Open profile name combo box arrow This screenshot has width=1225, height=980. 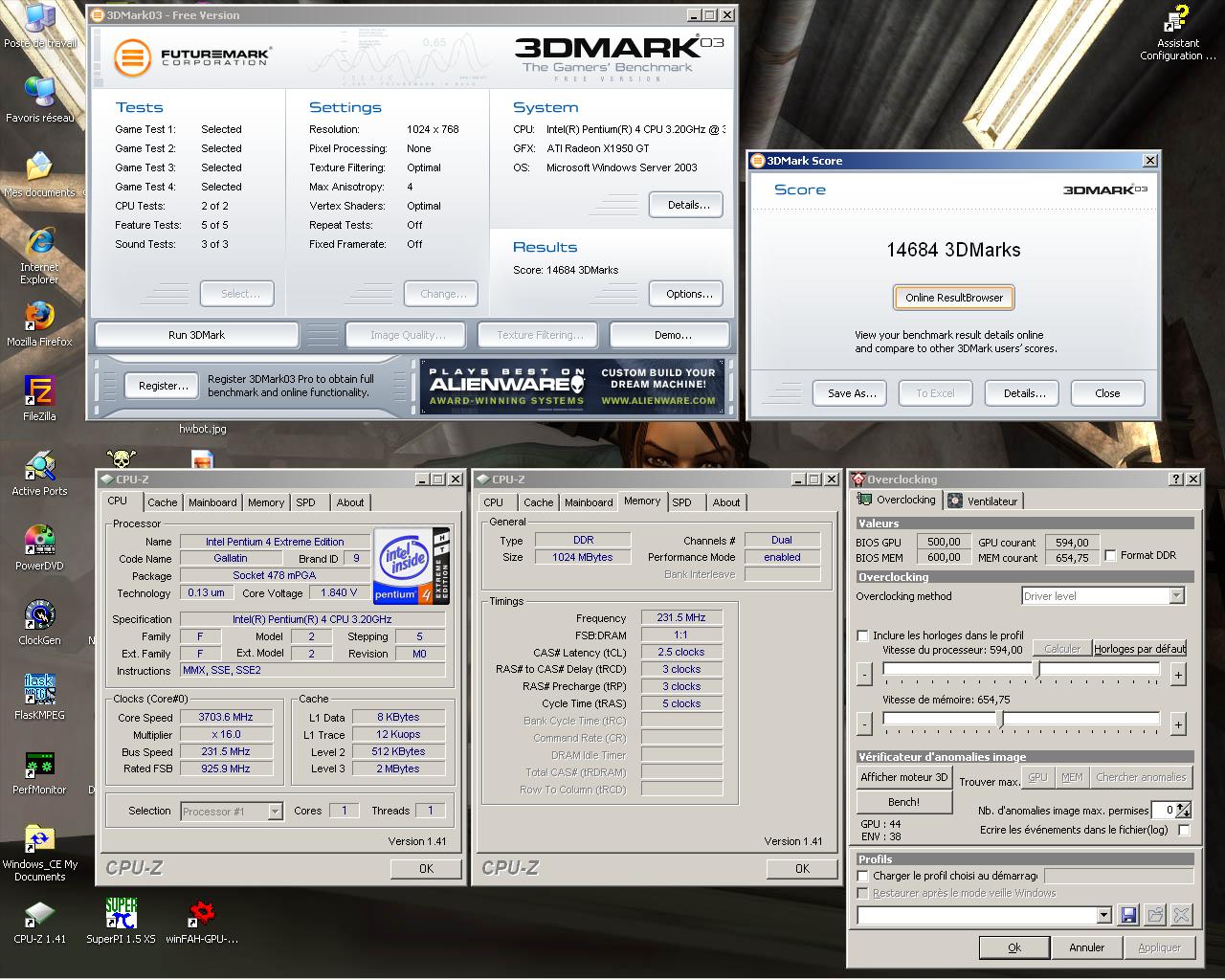click(x=1103, y=915)
